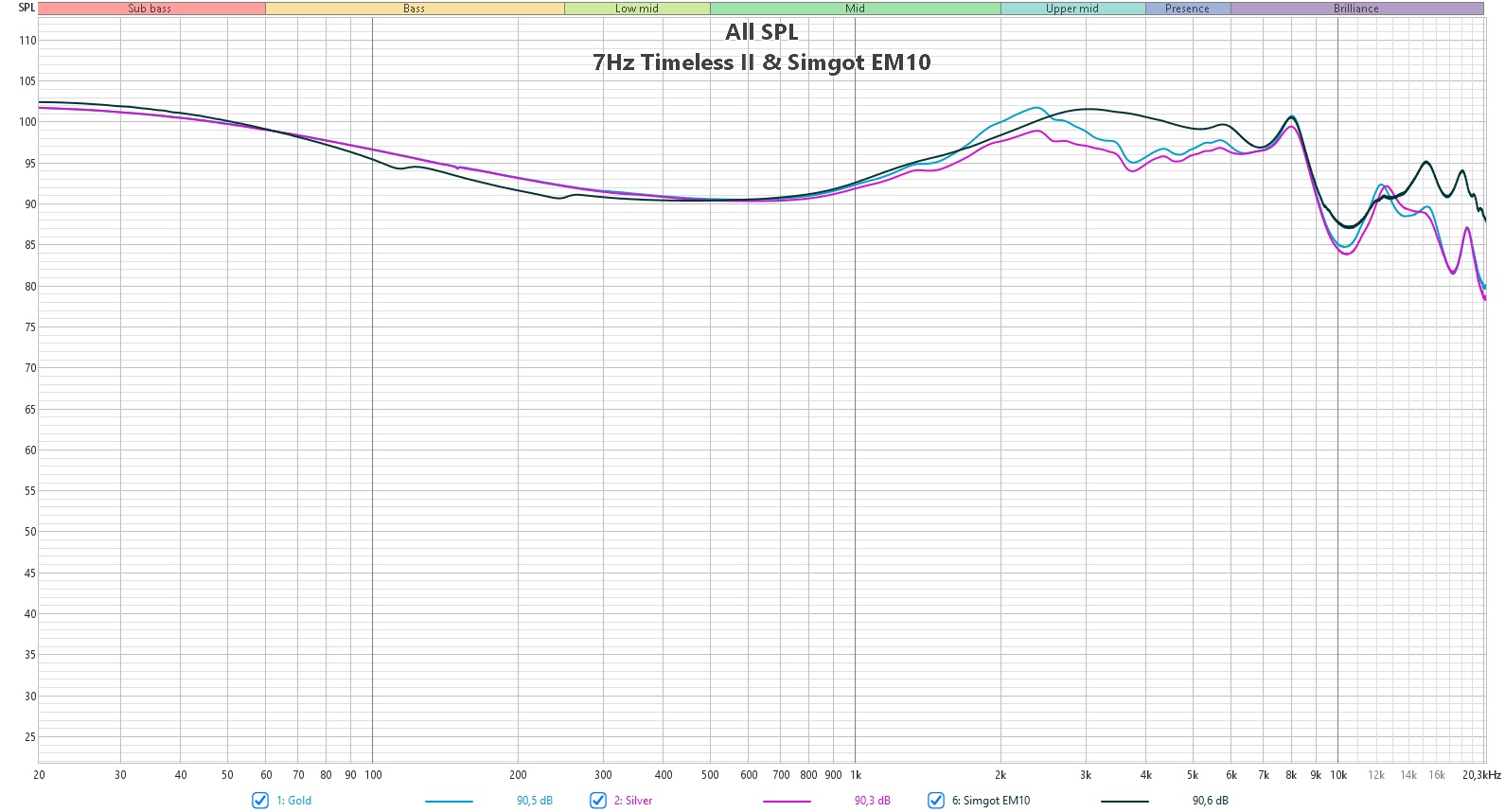The height and width of the screenshot is (812, 1505).
Task: Click the '16k' tick on the frequency axis
Action: coord(1437,775)
